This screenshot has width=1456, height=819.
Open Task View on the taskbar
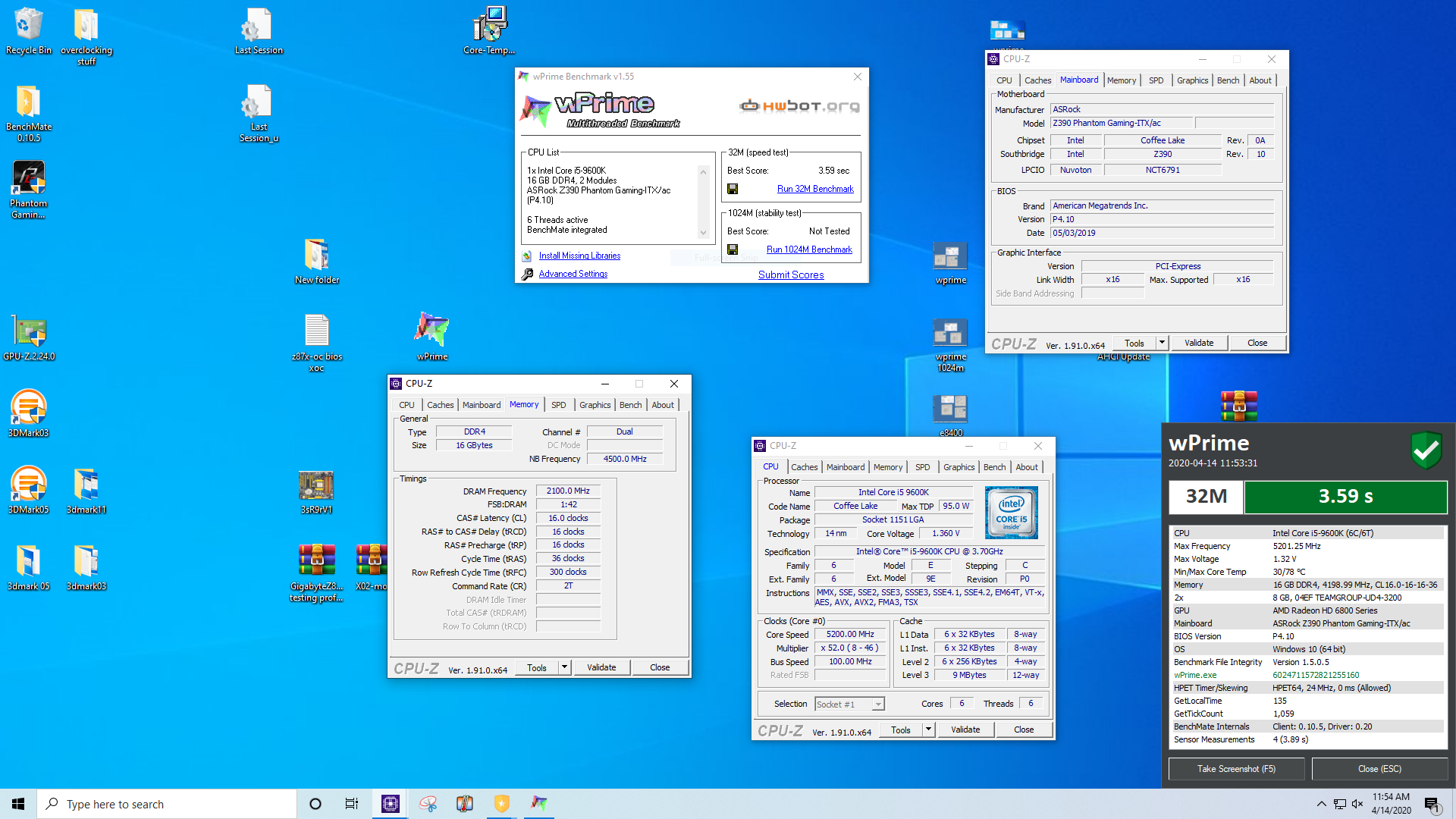(352, 804)
